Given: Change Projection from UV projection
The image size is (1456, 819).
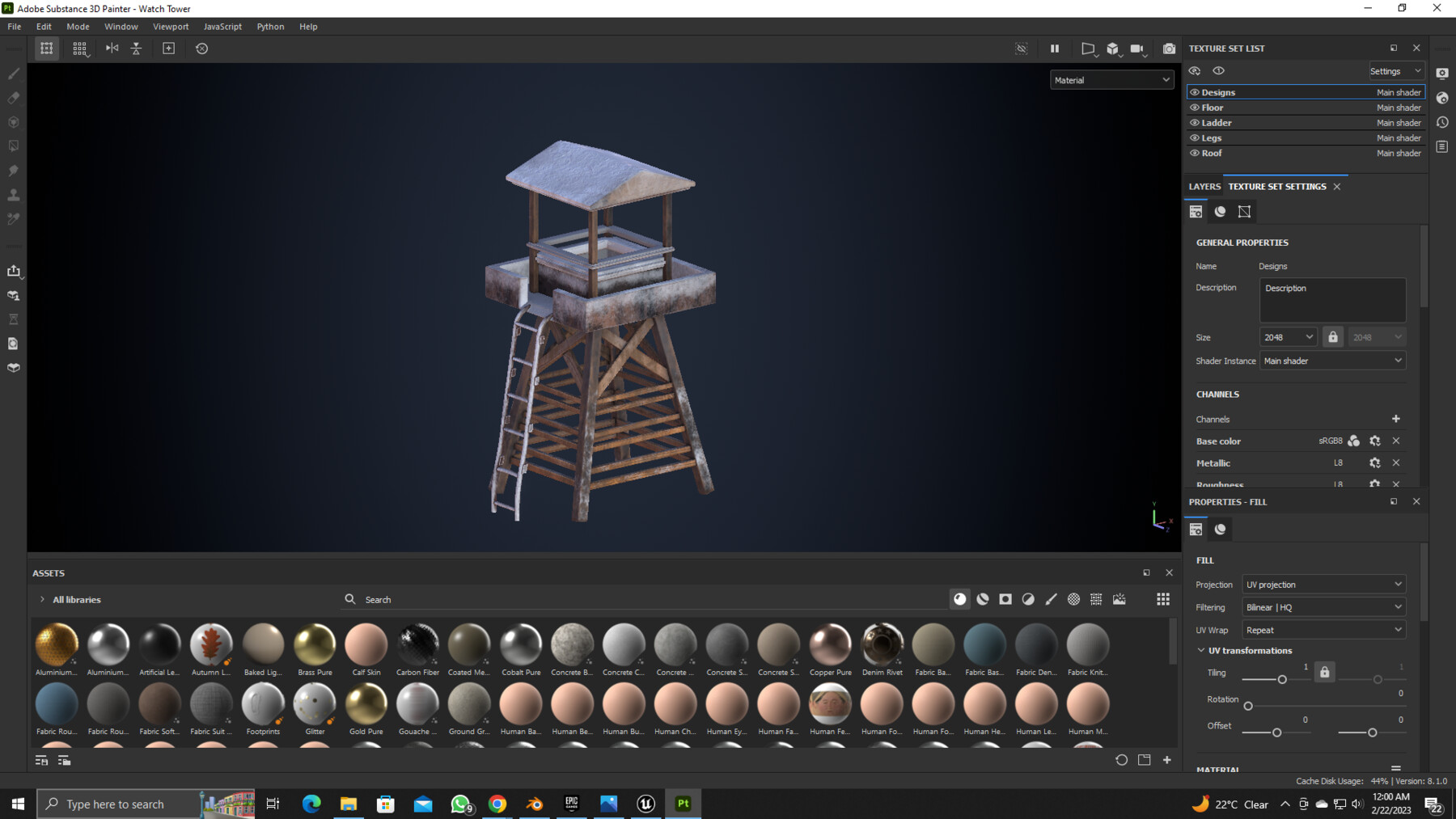Looking at the screenshot, I should [x=1323, y=584].
